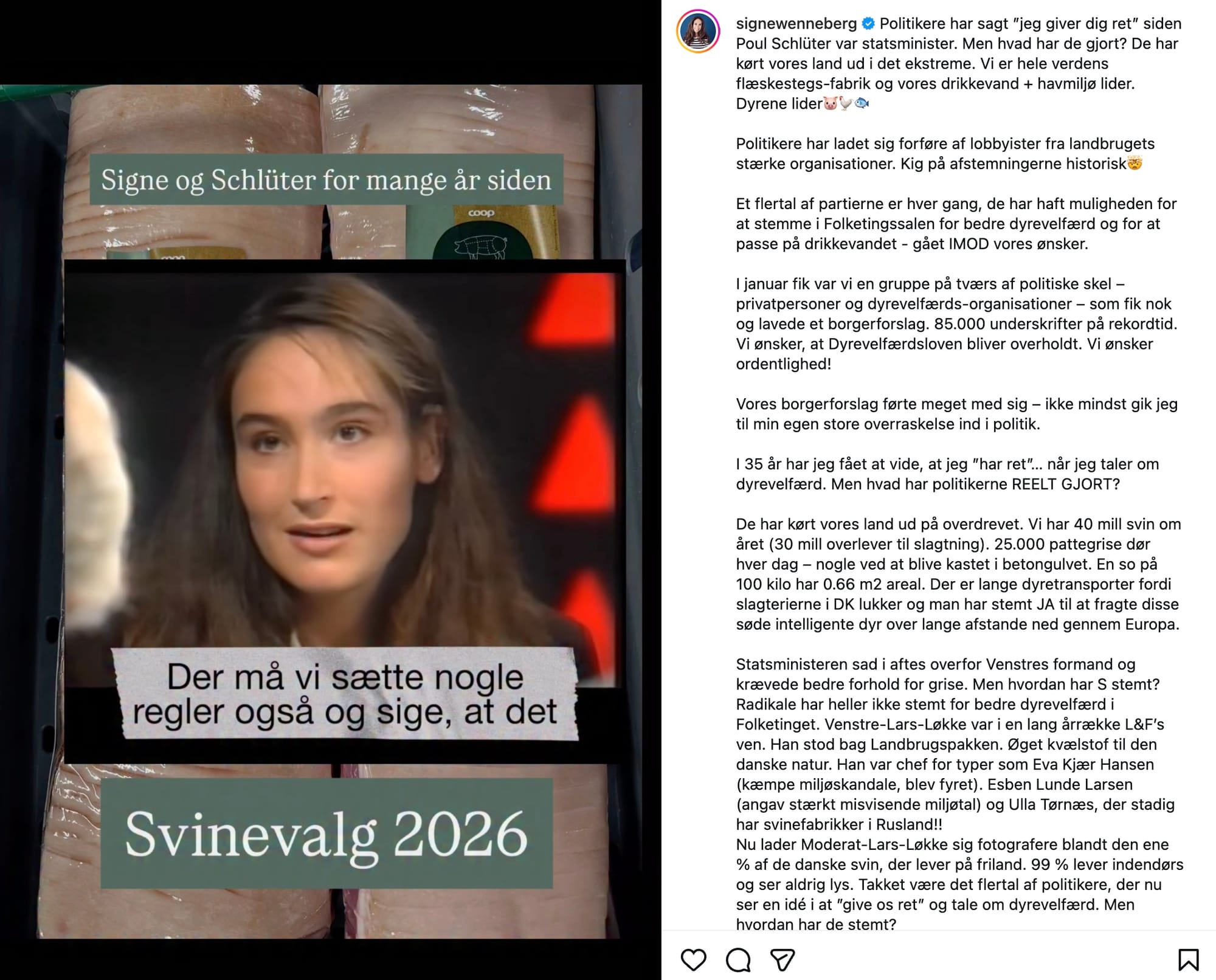Click the coop label on the meat package
Image resolution: width=1216 pixels, height=980 pixels.
point(482,213)
